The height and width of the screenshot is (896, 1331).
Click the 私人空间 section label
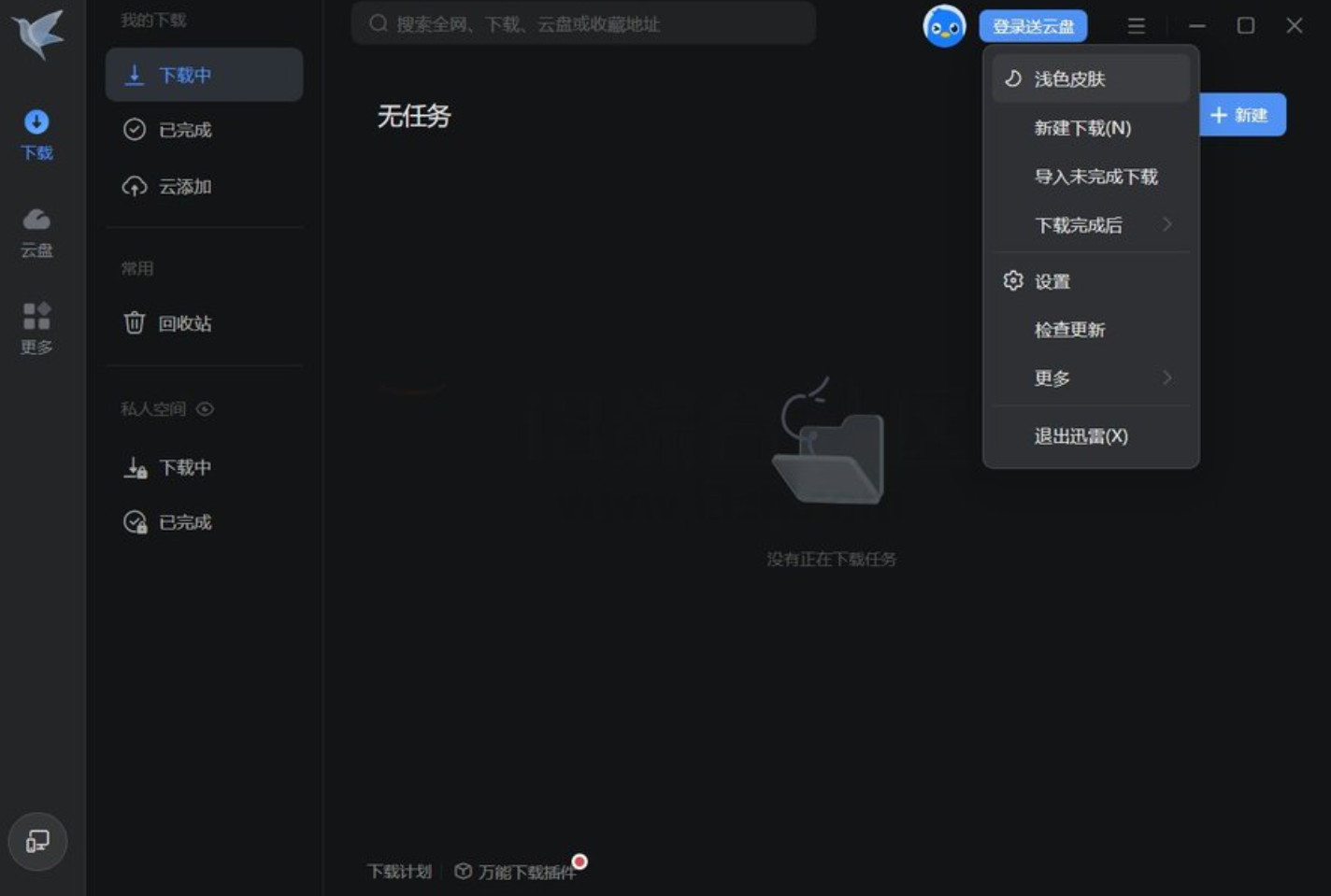(153, 409)
